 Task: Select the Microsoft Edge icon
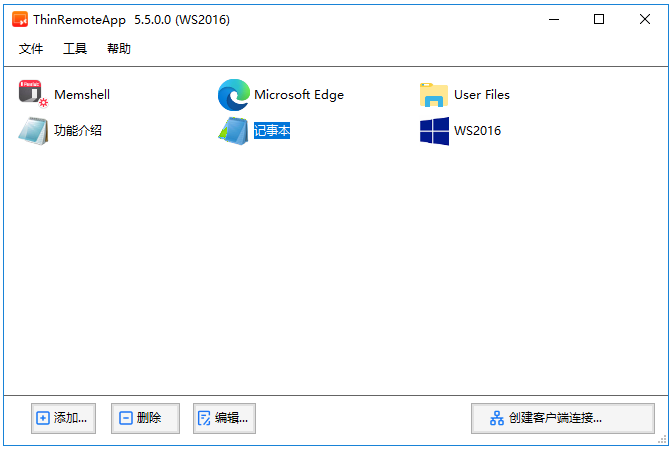(233, 95)
